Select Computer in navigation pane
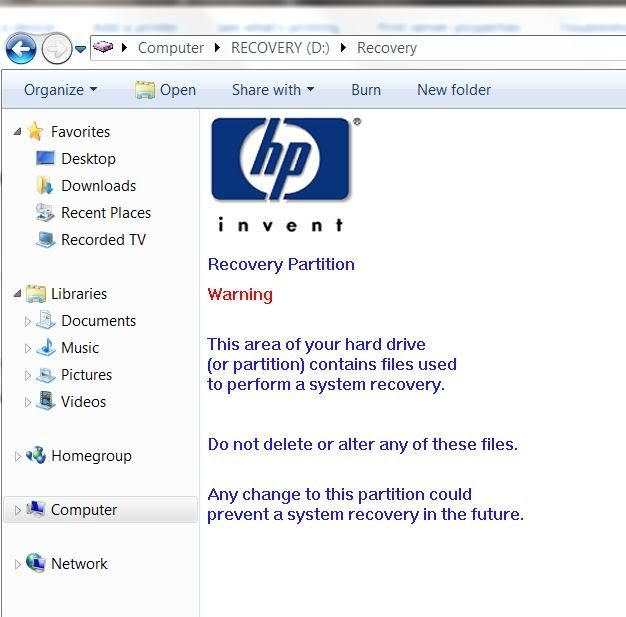The width and height of the screenshot is (626, 617). click(83, 510)
